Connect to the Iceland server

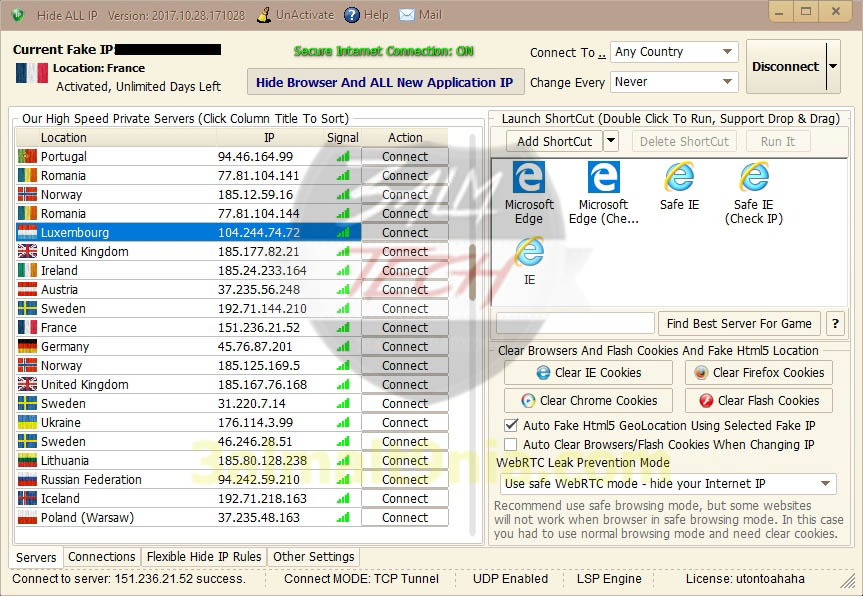click(x=405, y=498)
